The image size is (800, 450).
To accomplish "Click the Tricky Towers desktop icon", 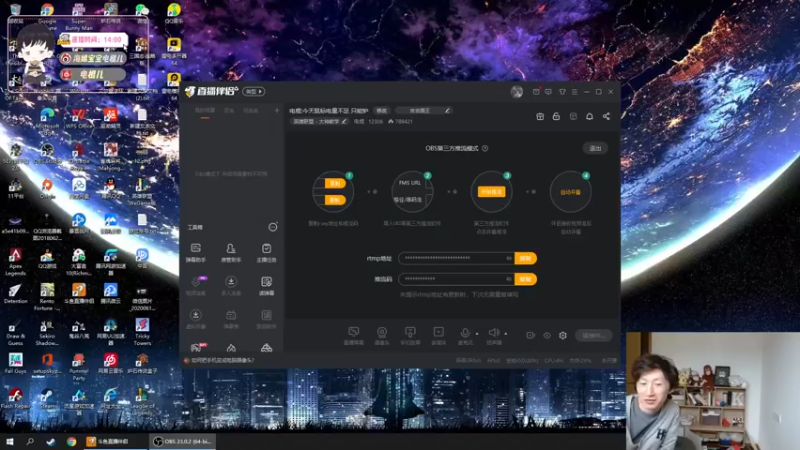I will [142, 332].
